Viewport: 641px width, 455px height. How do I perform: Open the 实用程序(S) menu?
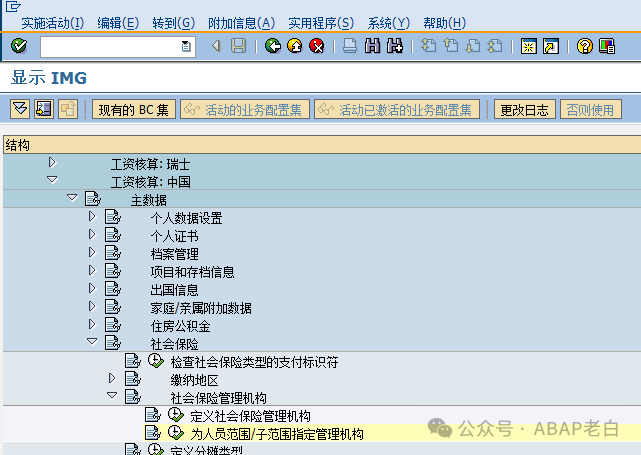tap(321, 23)
